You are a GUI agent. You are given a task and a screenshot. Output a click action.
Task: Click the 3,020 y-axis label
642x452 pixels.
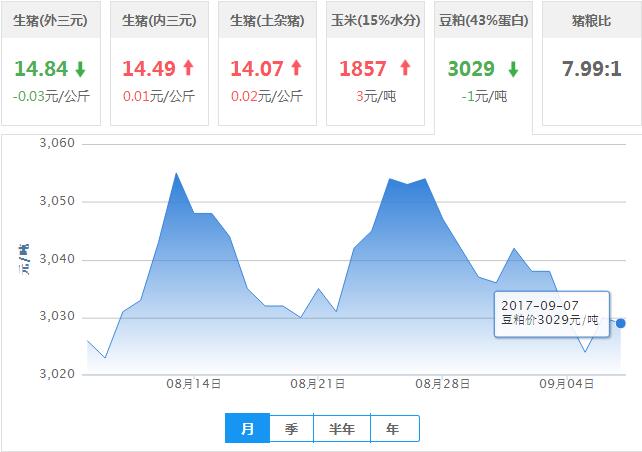pos(57,373)
